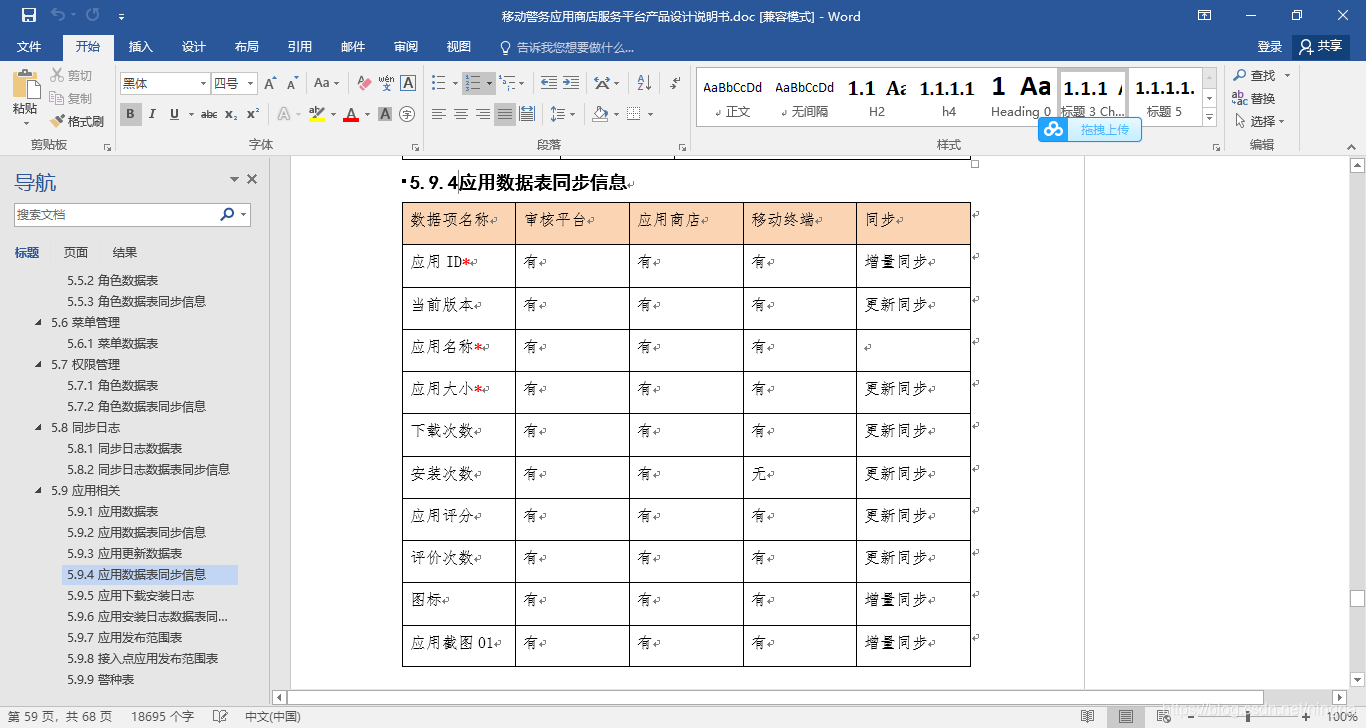Align paragraph text to the right
Image resolution: width=1366 pixels, height=728 pixels.
click(483, 114)
